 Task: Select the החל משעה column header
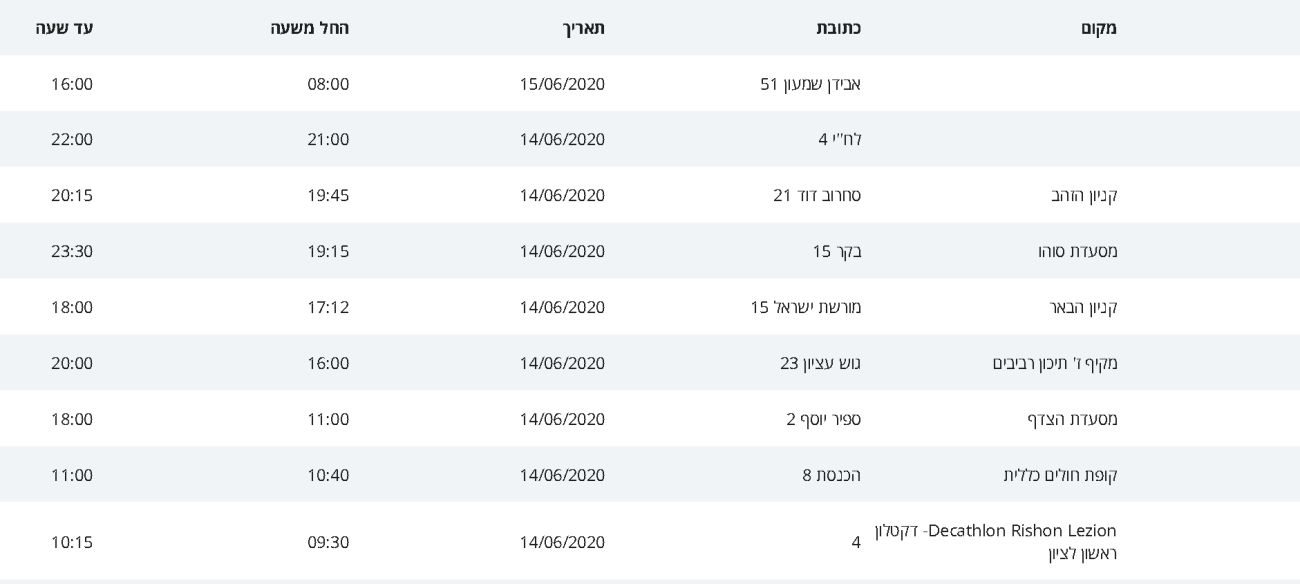point(309,28)
